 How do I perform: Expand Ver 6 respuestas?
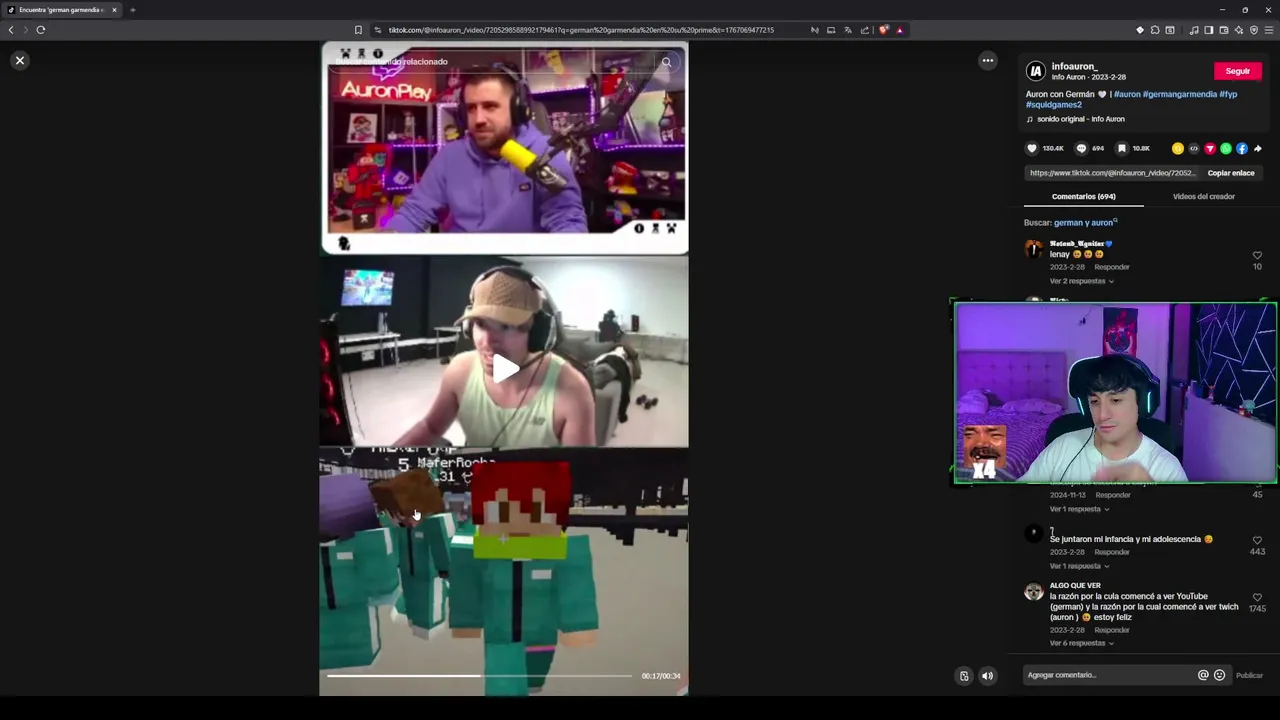(1081, 643)
